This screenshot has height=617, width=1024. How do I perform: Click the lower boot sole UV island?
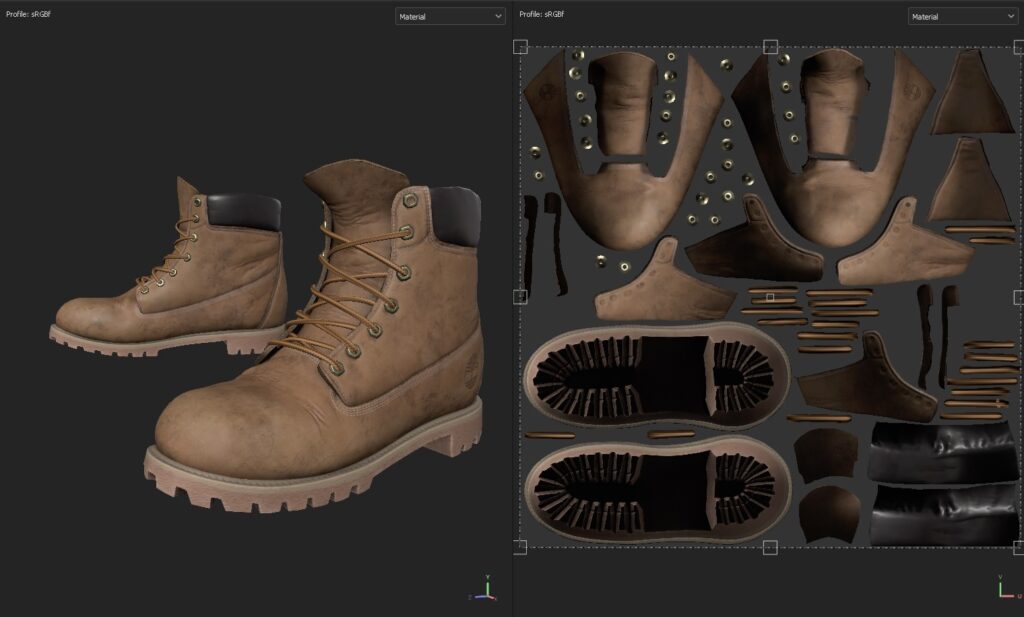[660, 488]
